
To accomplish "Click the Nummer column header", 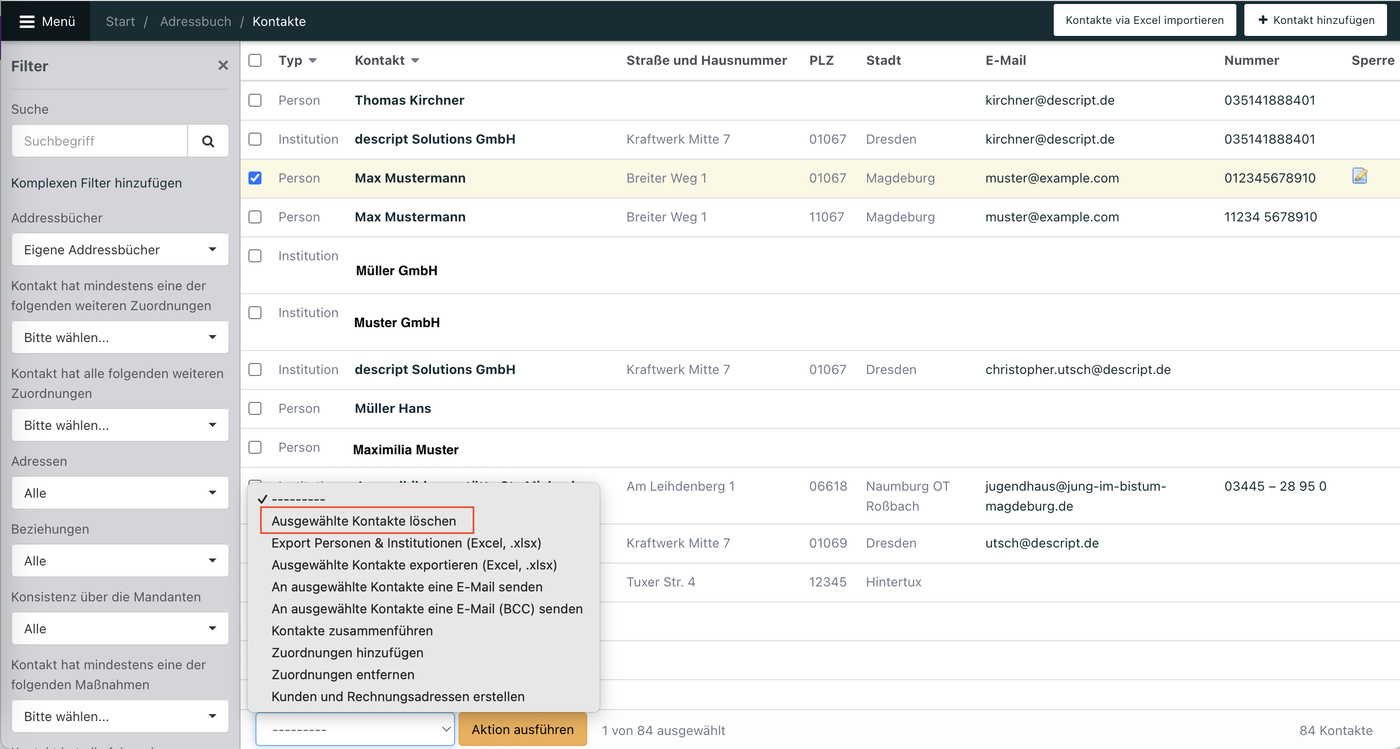I will pyautogui.click(x=1252, y=61).
